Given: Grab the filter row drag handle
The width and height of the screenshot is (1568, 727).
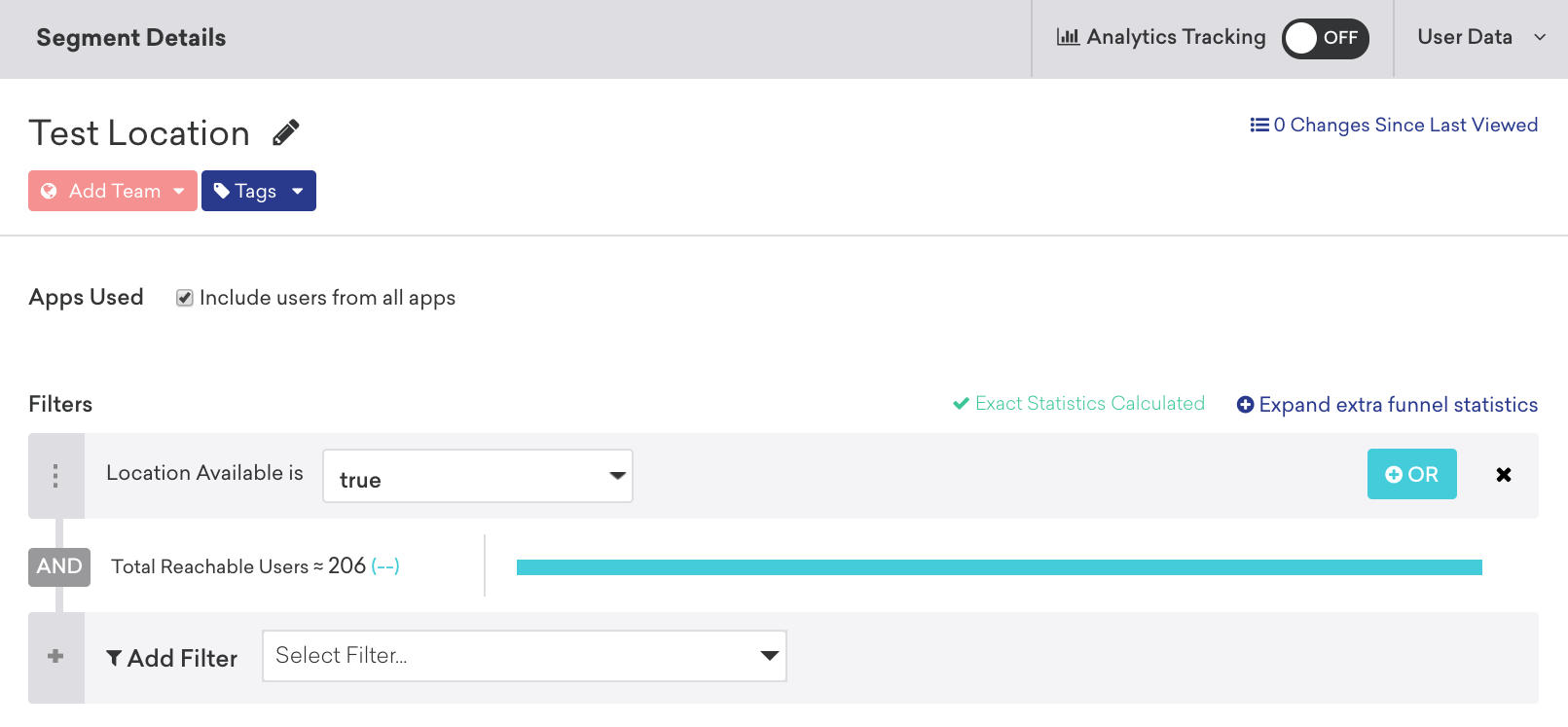Looking at the screenshot, I should tap(55, 475).
